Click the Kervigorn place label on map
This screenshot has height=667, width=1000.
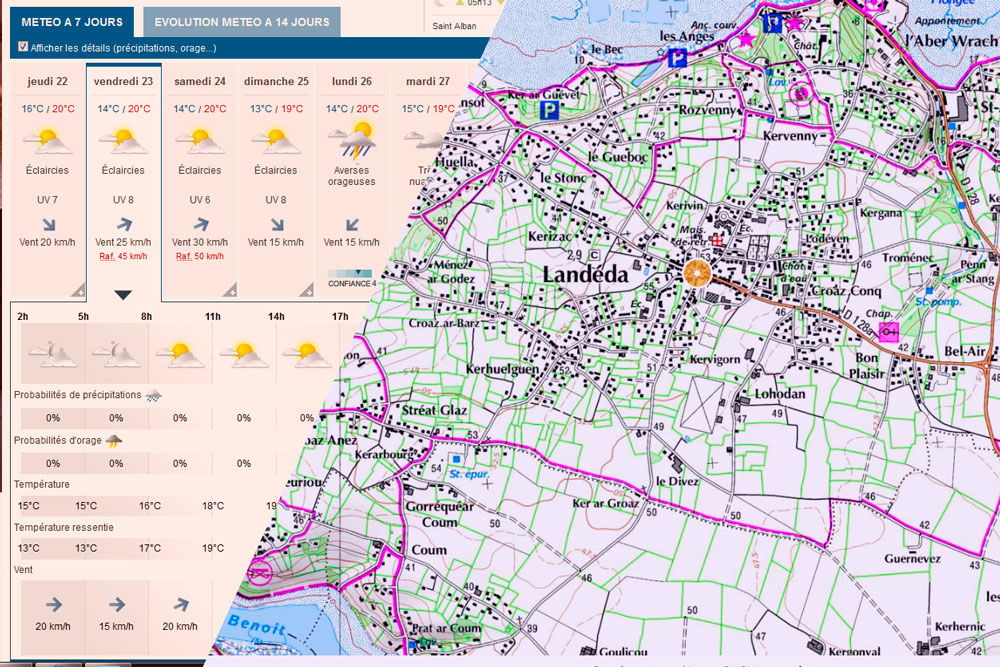715,359
